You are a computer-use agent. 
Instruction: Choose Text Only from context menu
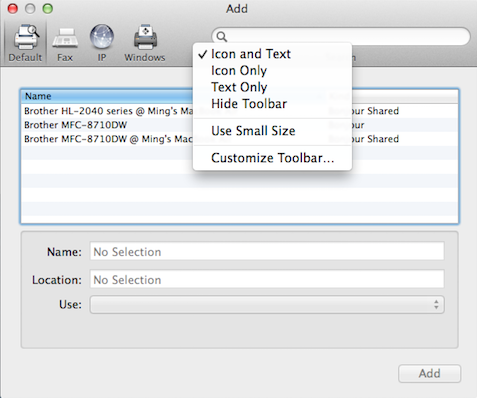point(272,87)
